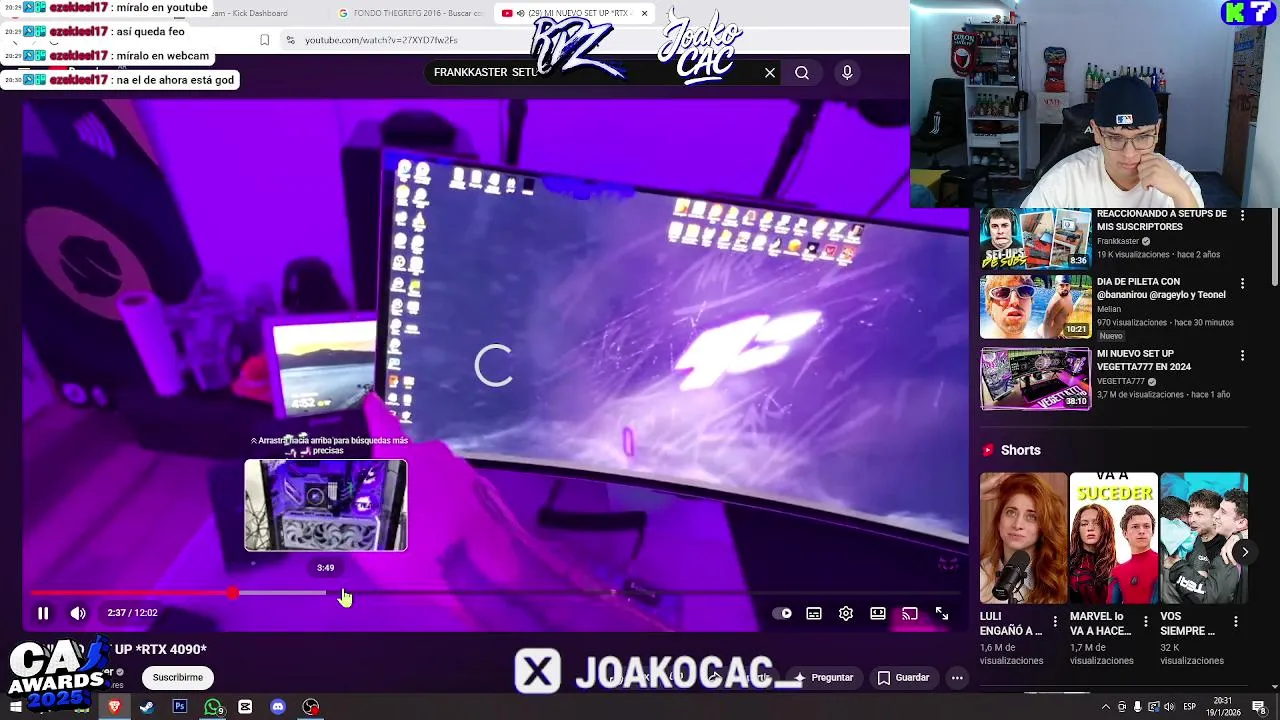Image resolution: width=1280 pixels, height=720 pixels.
Task: Bookmark the page in the address bar
Action: pyautogui.click(x=264, y=40)
